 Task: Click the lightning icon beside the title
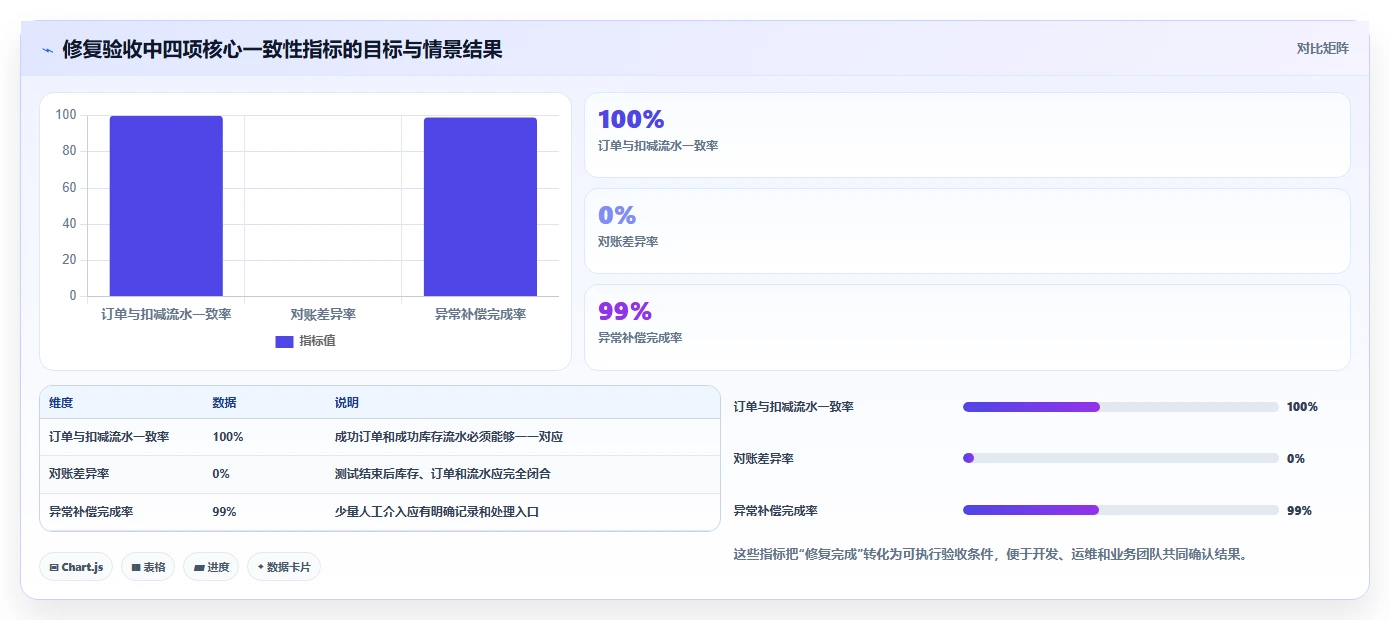48,50
